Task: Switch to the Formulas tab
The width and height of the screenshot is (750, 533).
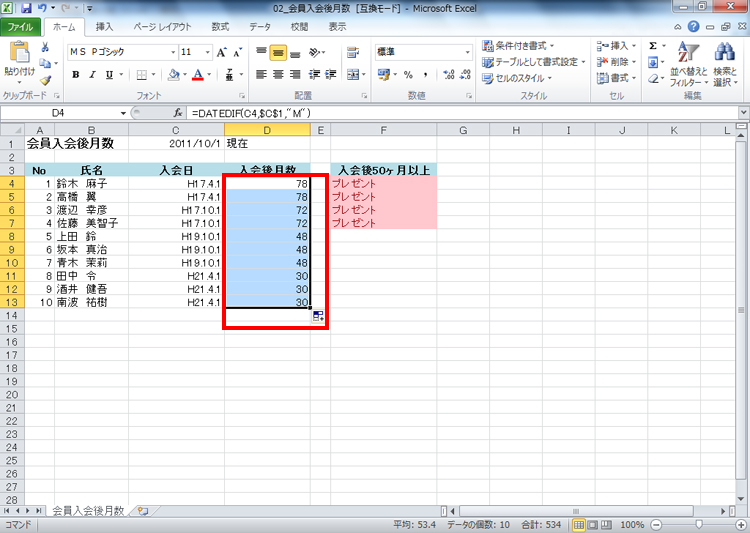Action: (x=220, y=27)
